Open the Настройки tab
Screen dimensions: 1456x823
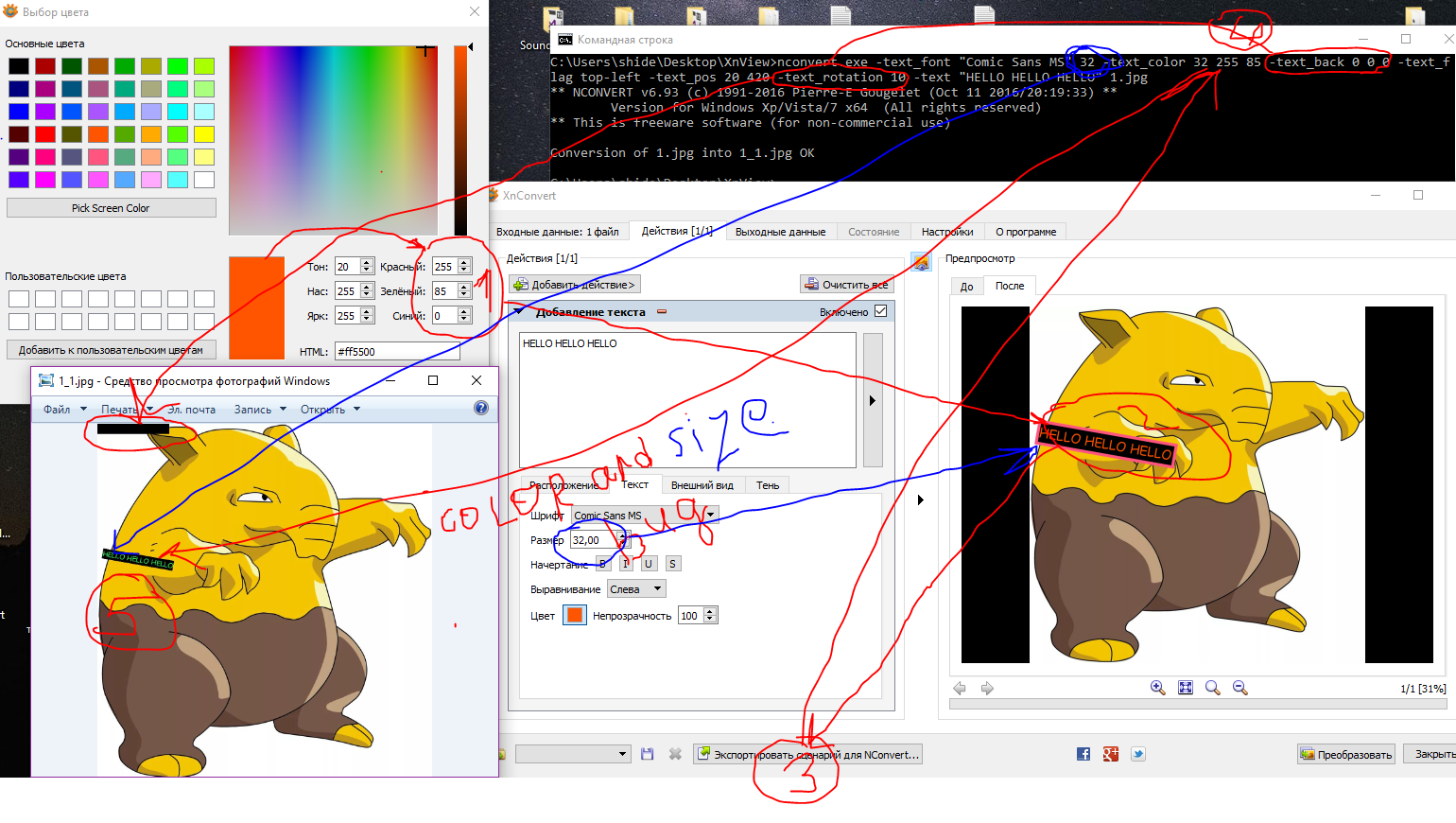947,232
